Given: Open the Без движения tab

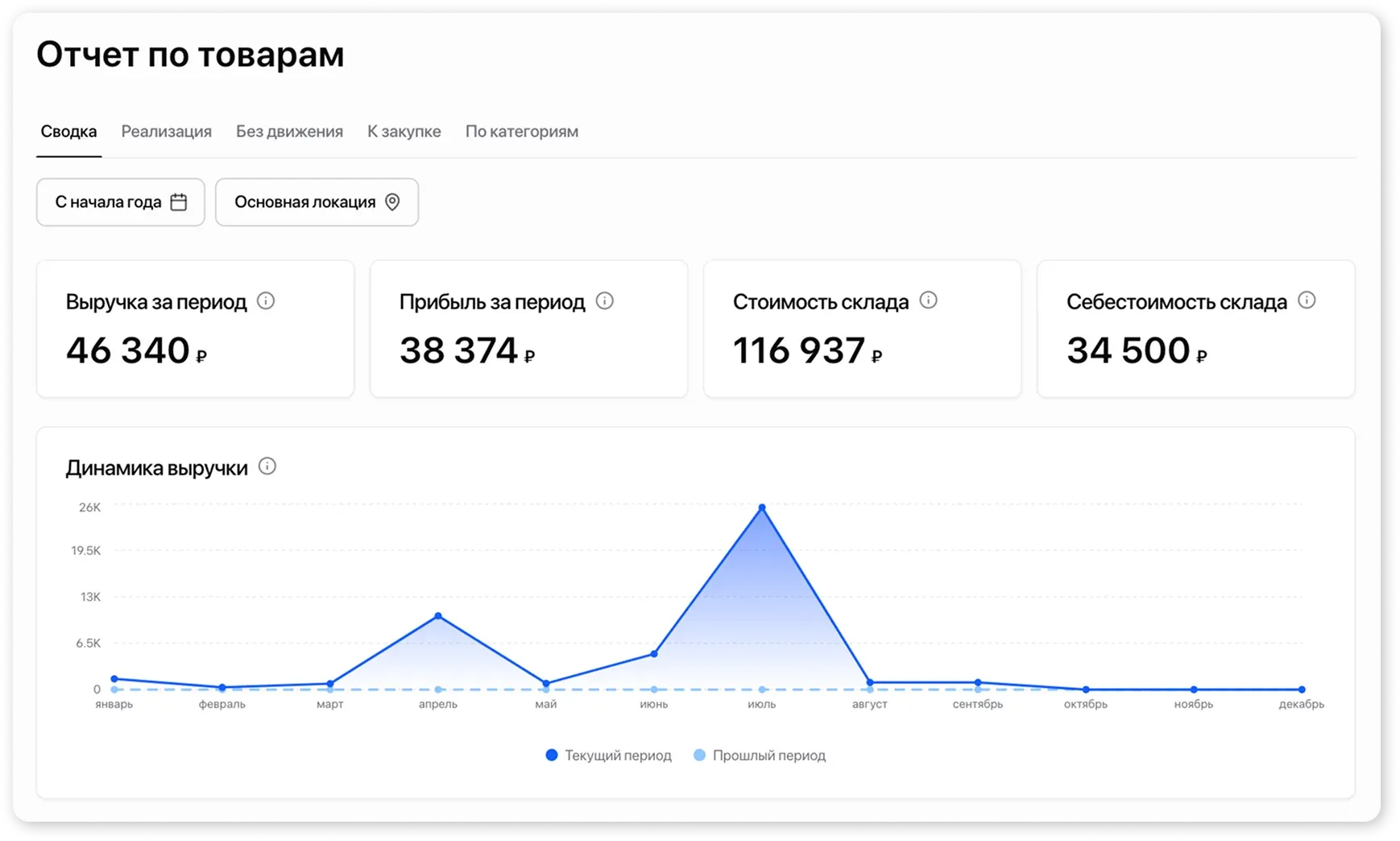Looking at the screenshot, I should (289, 131).
